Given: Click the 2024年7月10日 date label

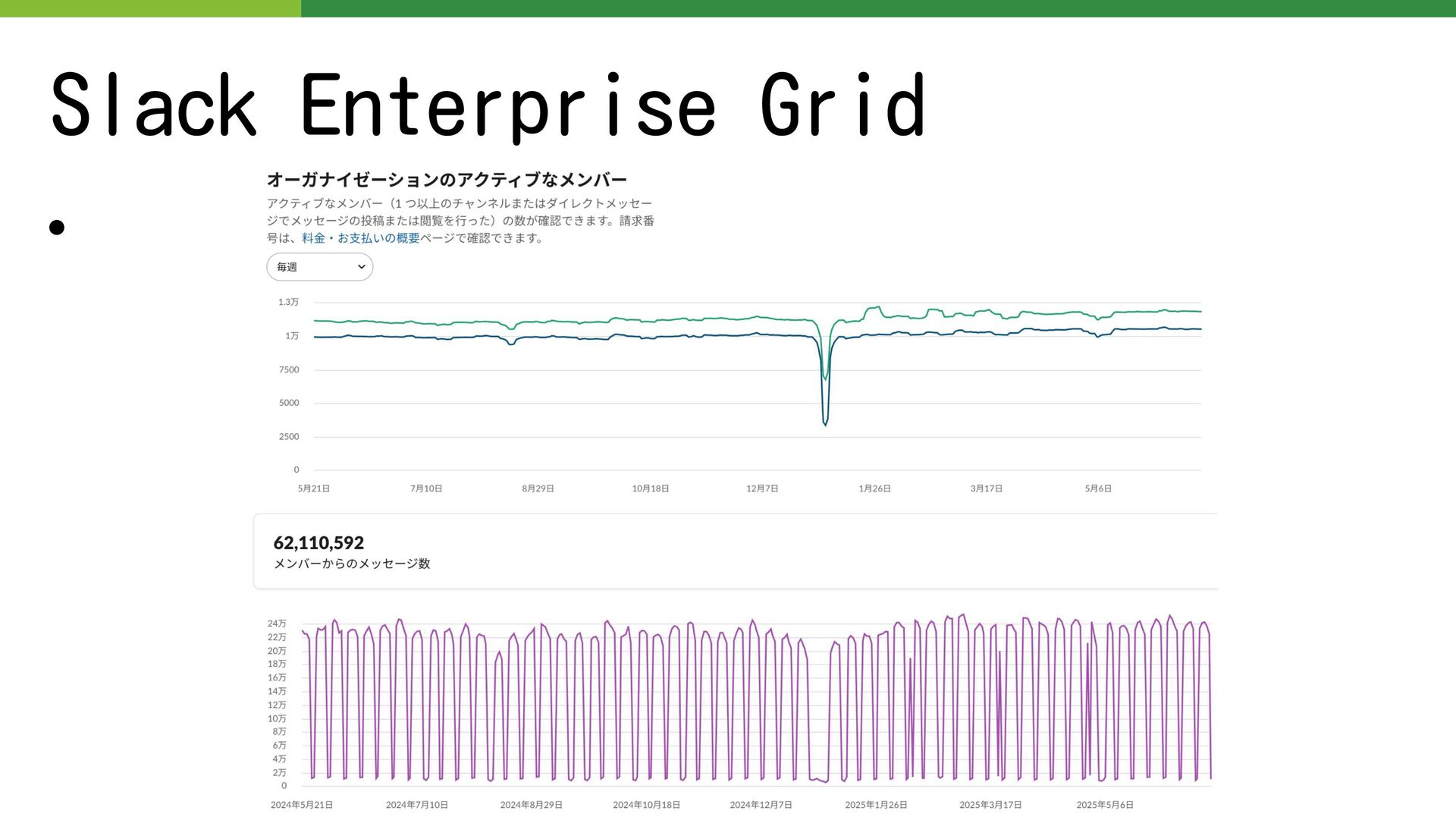Looking at the screenshot, I should click(416, 805).
